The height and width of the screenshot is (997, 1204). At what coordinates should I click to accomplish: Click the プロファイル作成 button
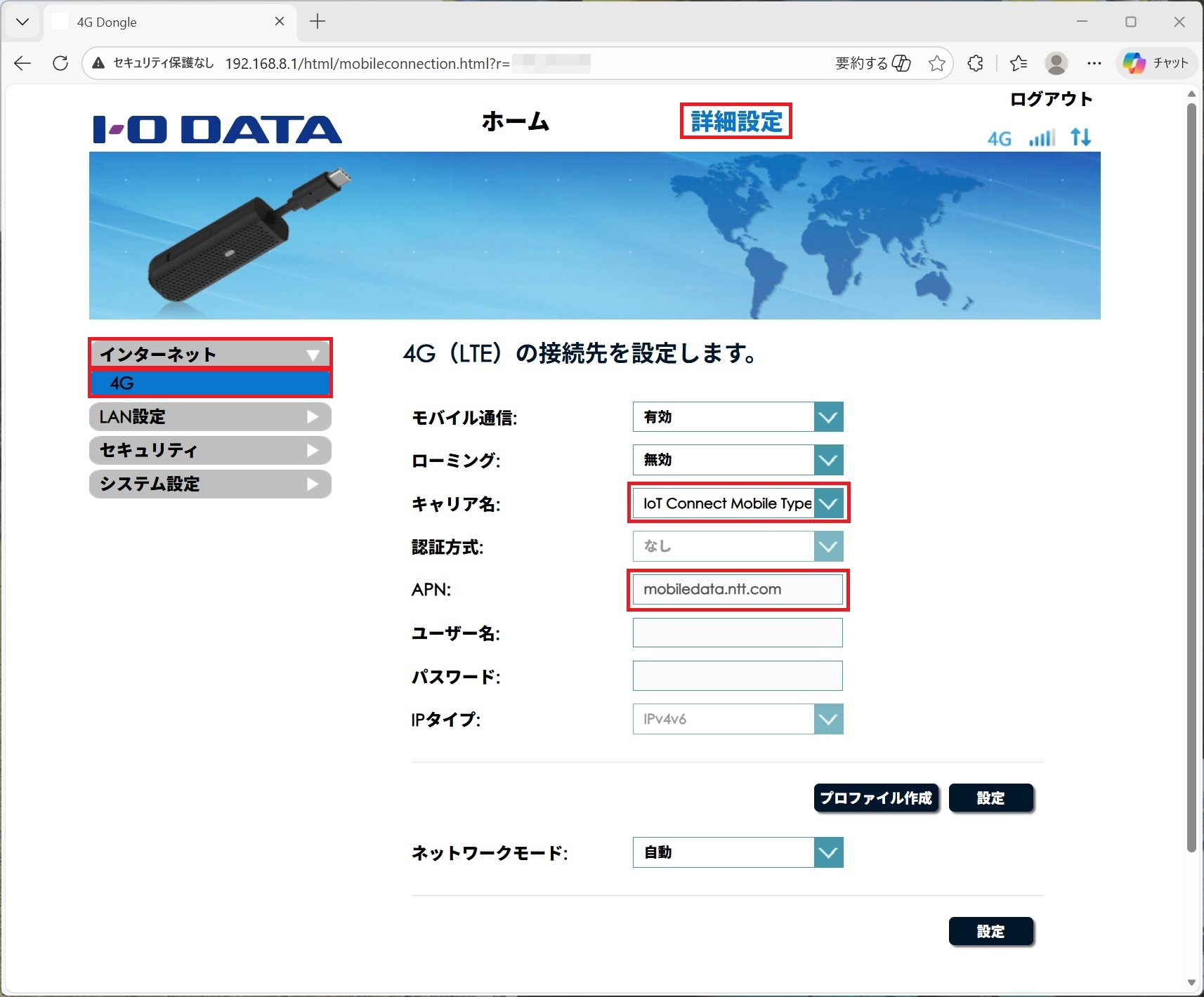876,798
